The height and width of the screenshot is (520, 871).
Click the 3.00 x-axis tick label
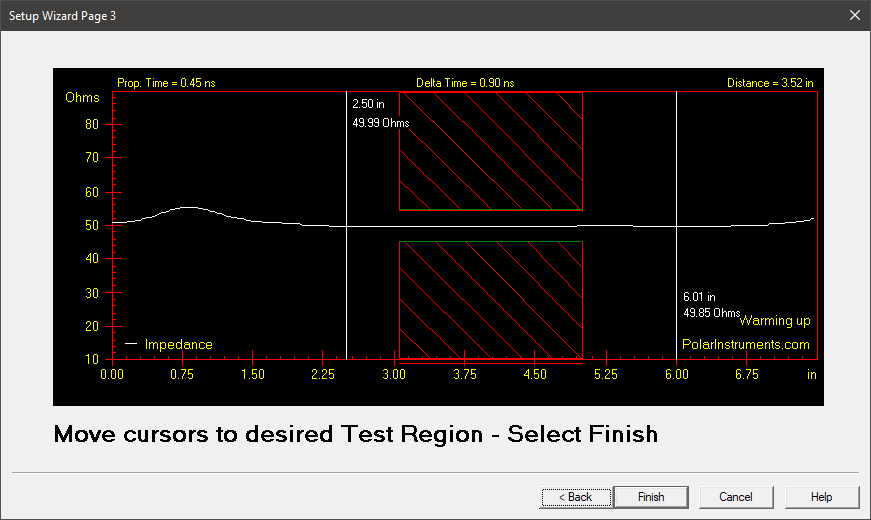(x=394, y=374)
